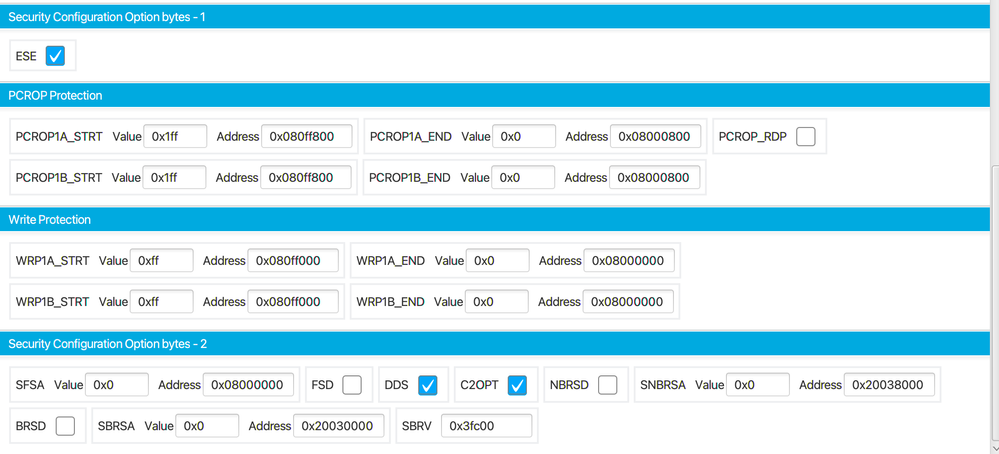999x454 pixels.
Task: Click the SBRV label
Action: pyautogui.click(x=417, y=426)
